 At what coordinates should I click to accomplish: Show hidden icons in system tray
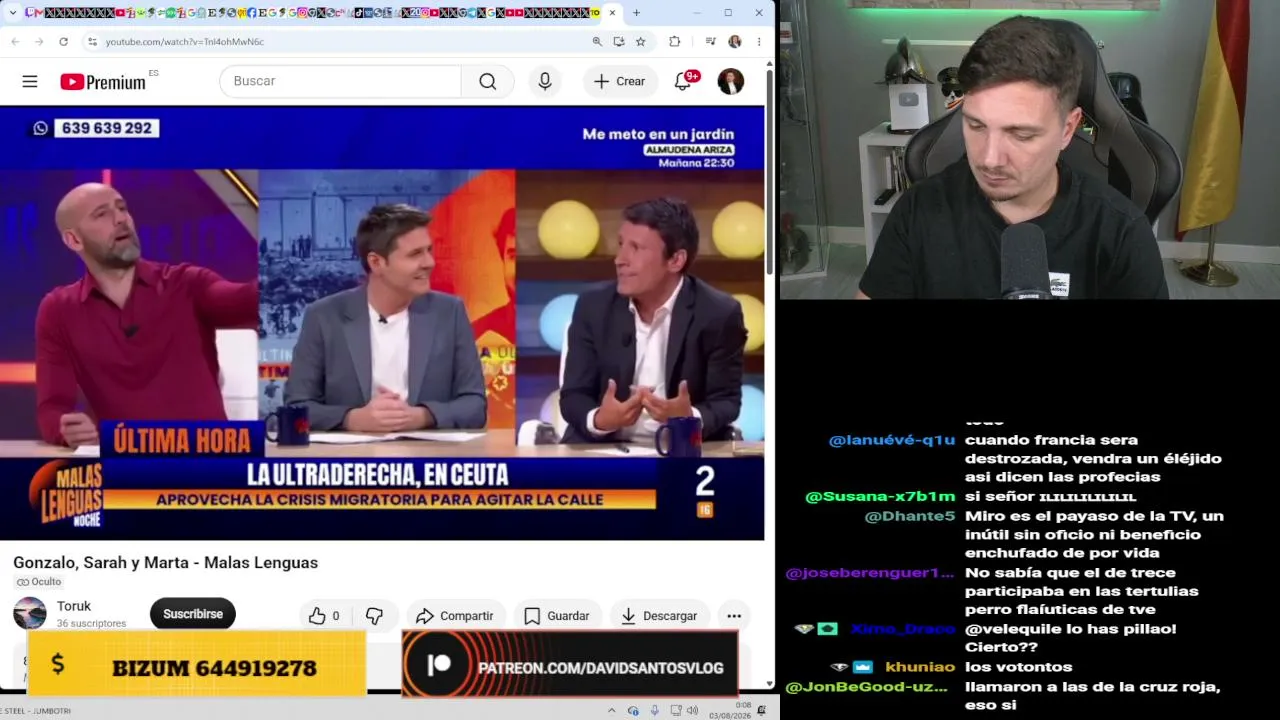611,710
